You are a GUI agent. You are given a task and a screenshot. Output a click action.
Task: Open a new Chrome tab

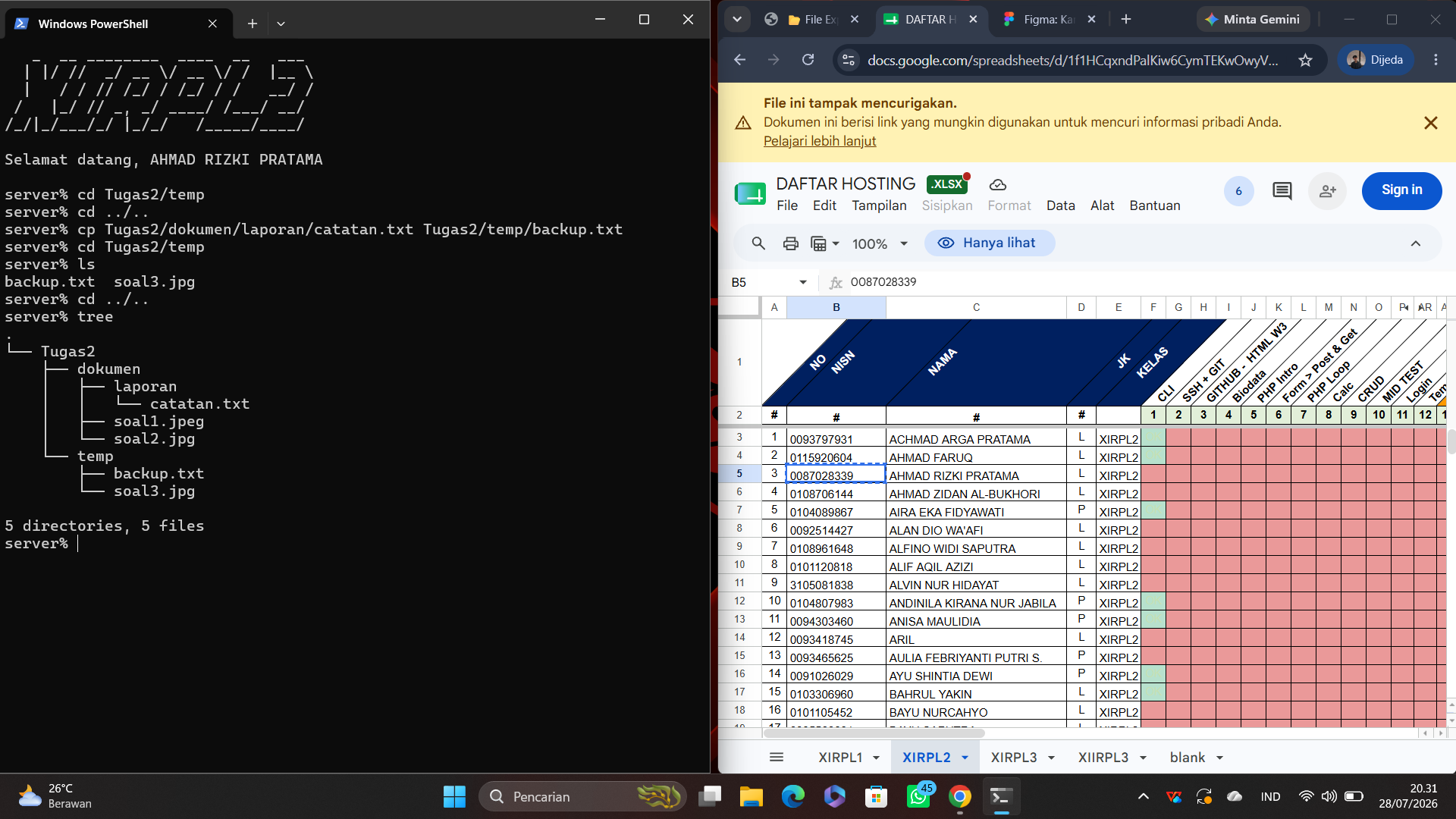click(1126, 19)
